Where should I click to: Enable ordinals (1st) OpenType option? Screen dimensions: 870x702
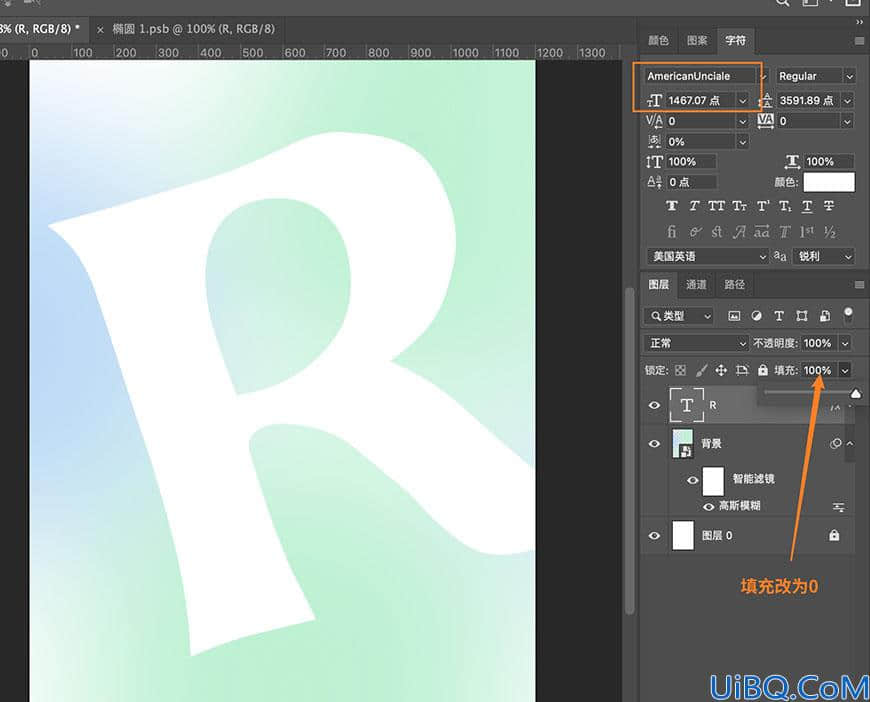pyautogui.click(x=807, y=231)
